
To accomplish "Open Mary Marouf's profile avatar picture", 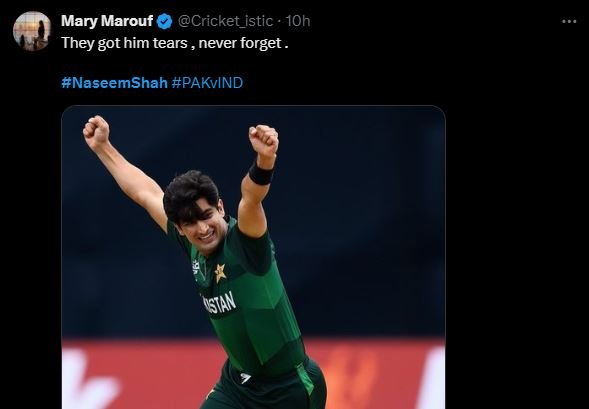I will (32, 31).
